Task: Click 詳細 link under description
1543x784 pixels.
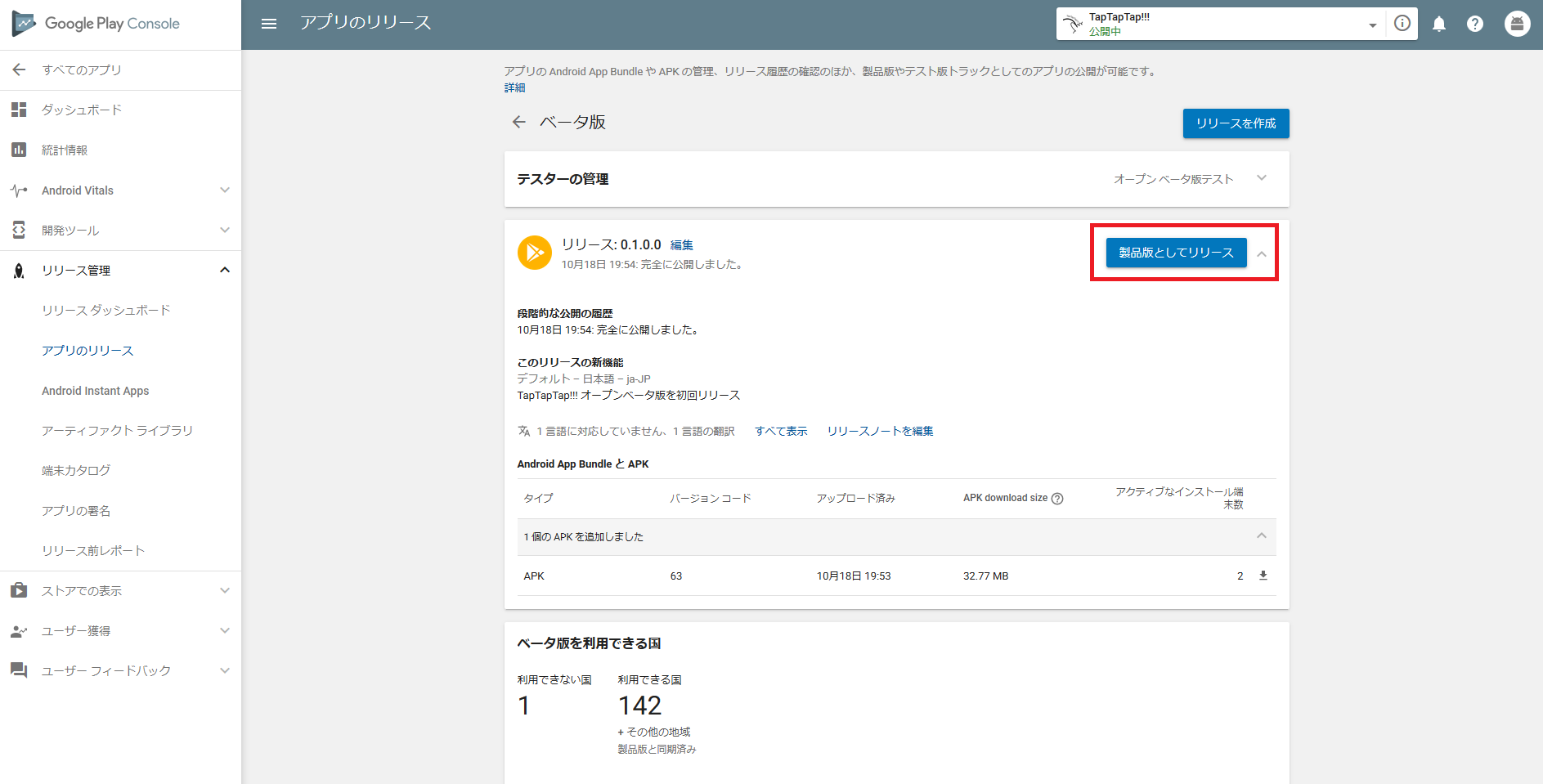Action: (514, 87)
